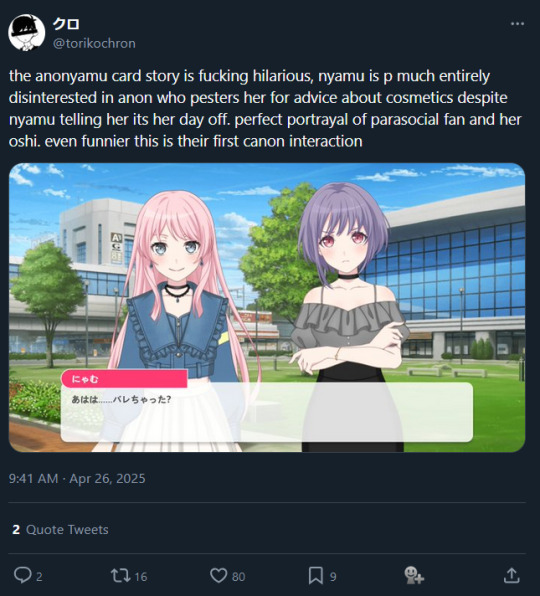
Task: Click the retweet count 16
Action: pos(141,577)
